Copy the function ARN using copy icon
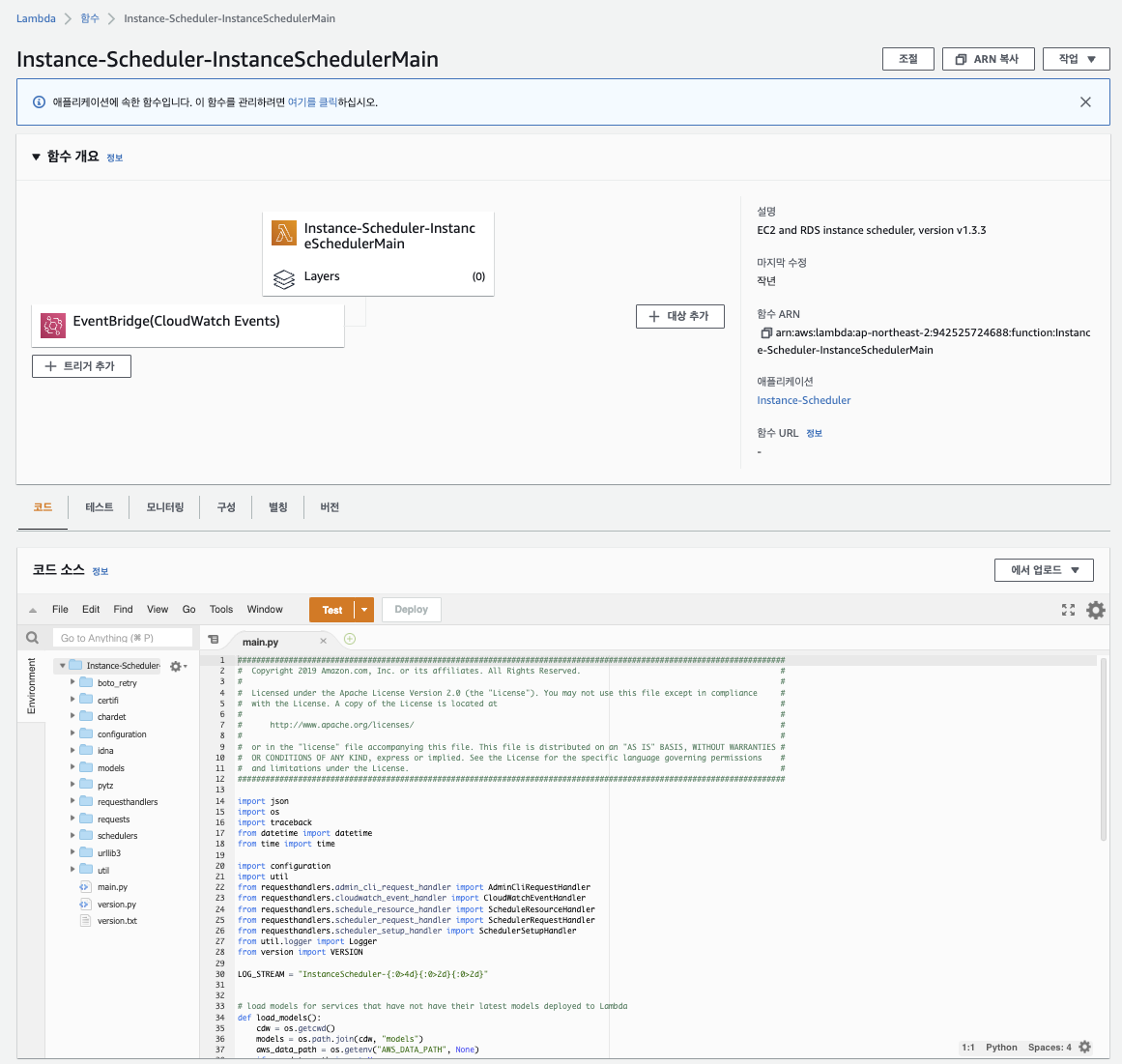 765,332
